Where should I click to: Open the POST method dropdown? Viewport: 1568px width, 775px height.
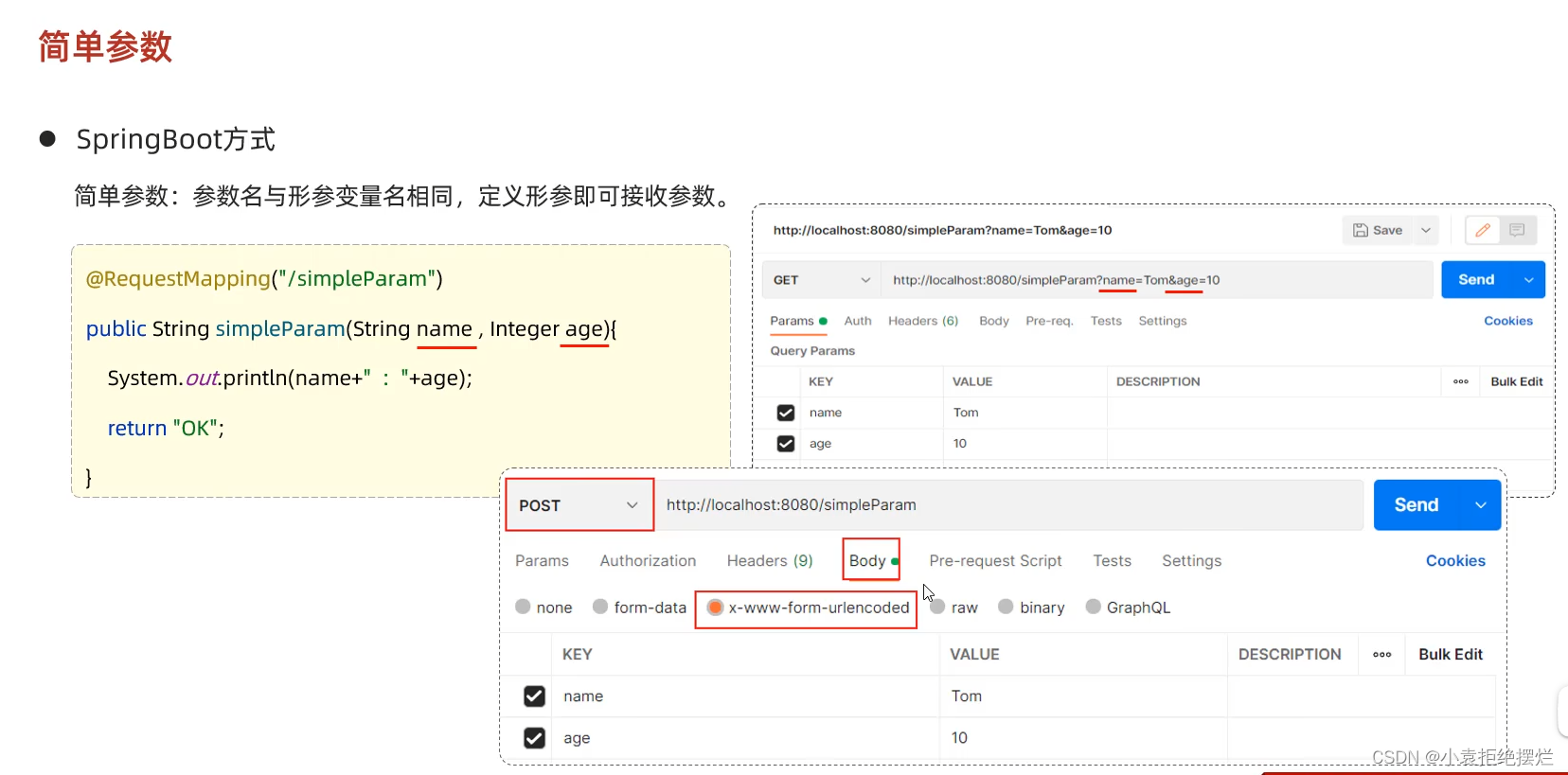579,505
